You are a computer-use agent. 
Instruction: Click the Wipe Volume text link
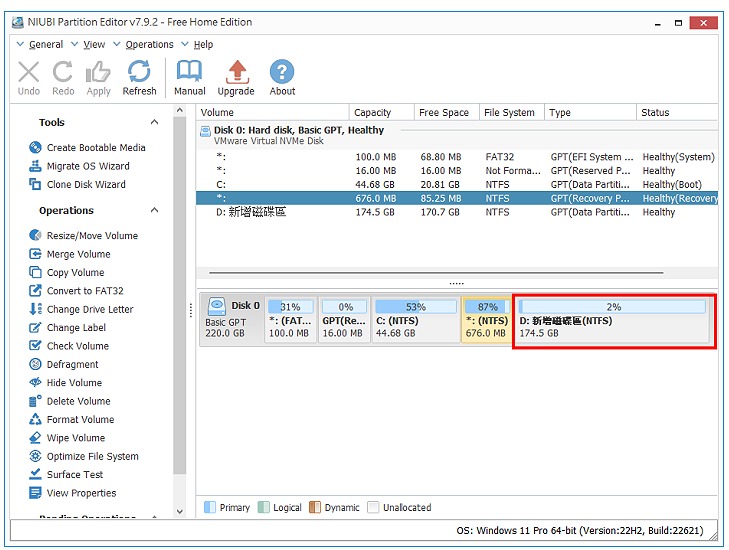tap(76, 438)
